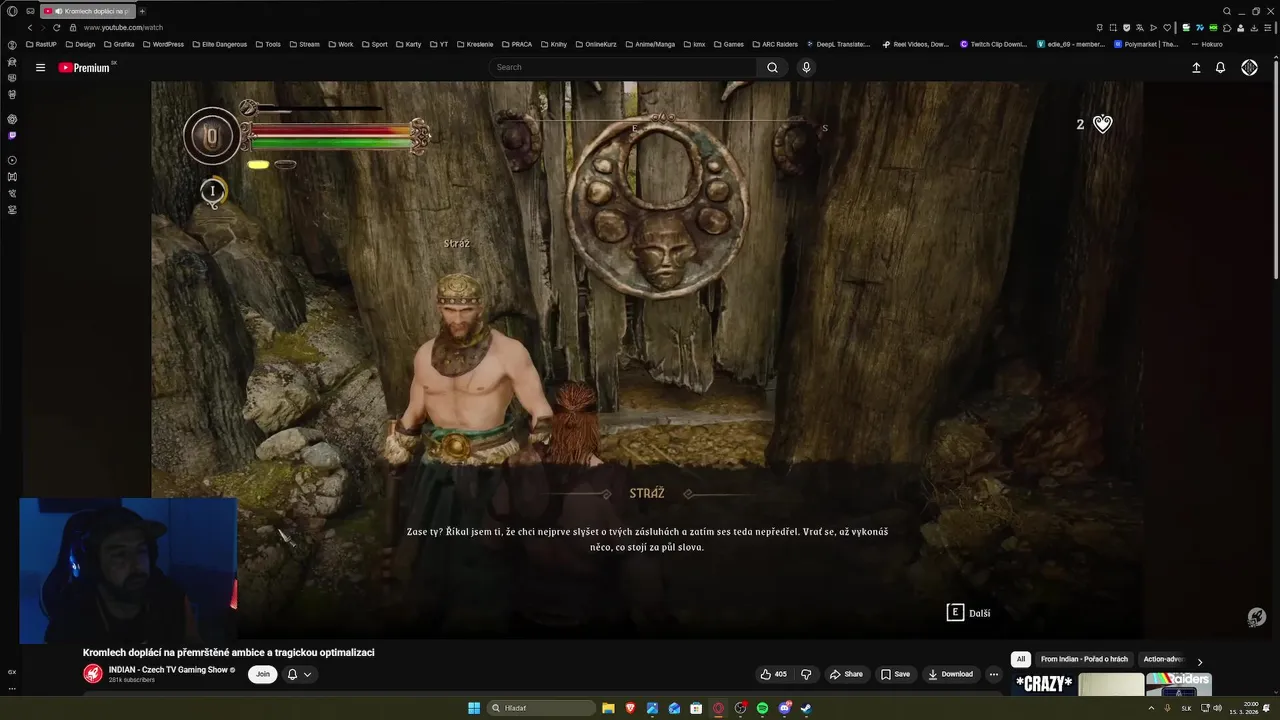Image resolution: width=1280 pixels, height=720 pixels.
Task: Open Spotify from the taskbar
Action: click(762, 708)
